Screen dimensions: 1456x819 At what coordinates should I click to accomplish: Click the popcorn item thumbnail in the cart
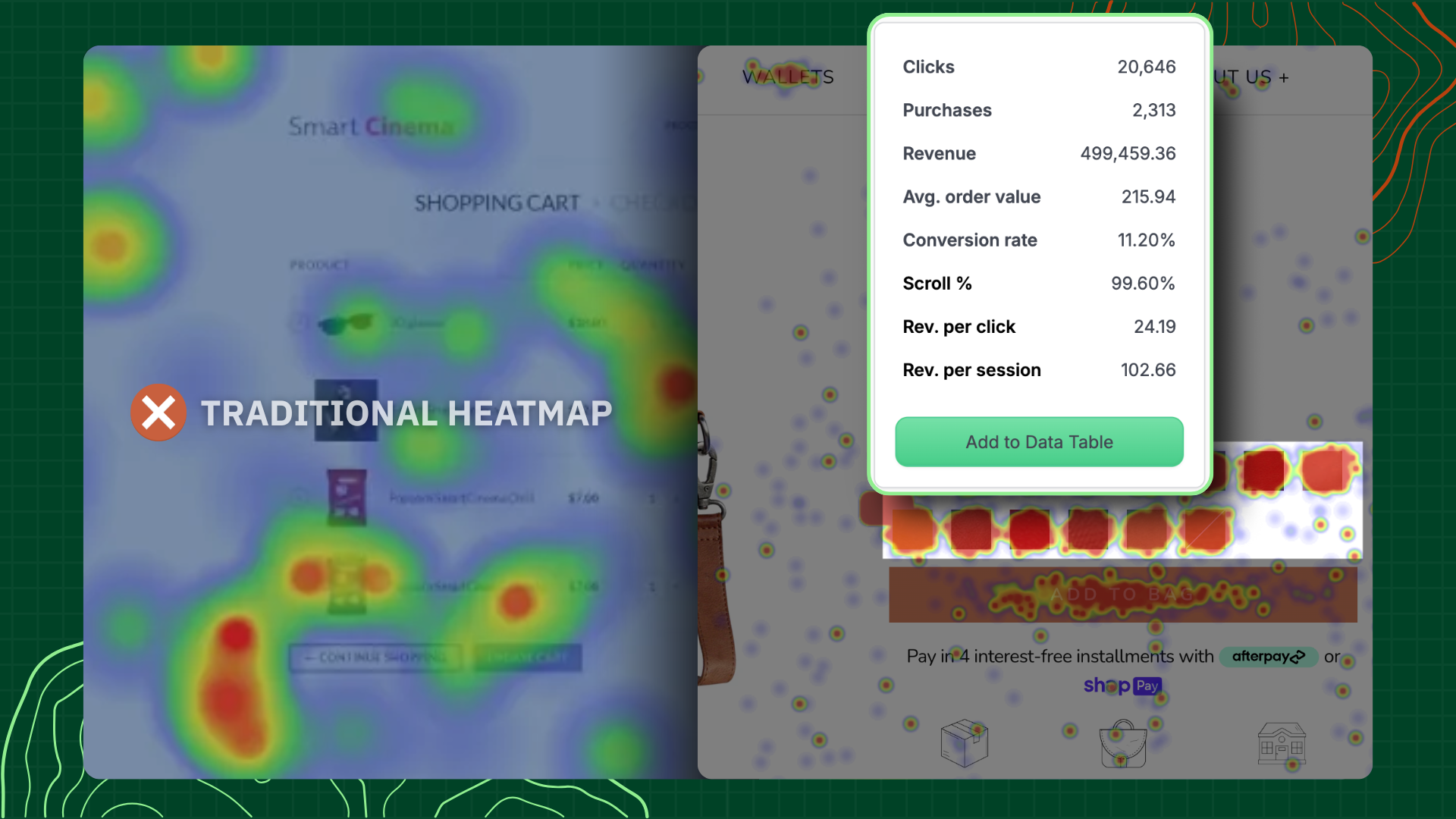(346, 497)
